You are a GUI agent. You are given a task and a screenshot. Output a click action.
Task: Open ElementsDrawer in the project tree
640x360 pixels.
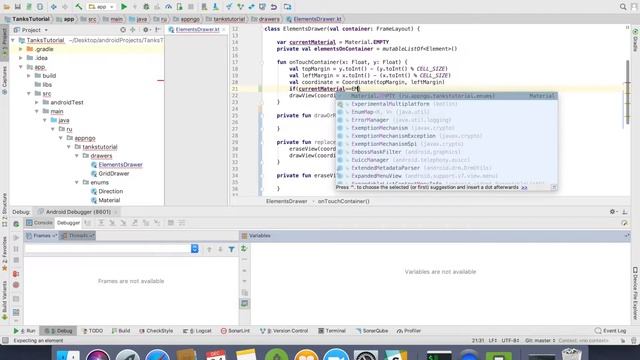(120, 165)
